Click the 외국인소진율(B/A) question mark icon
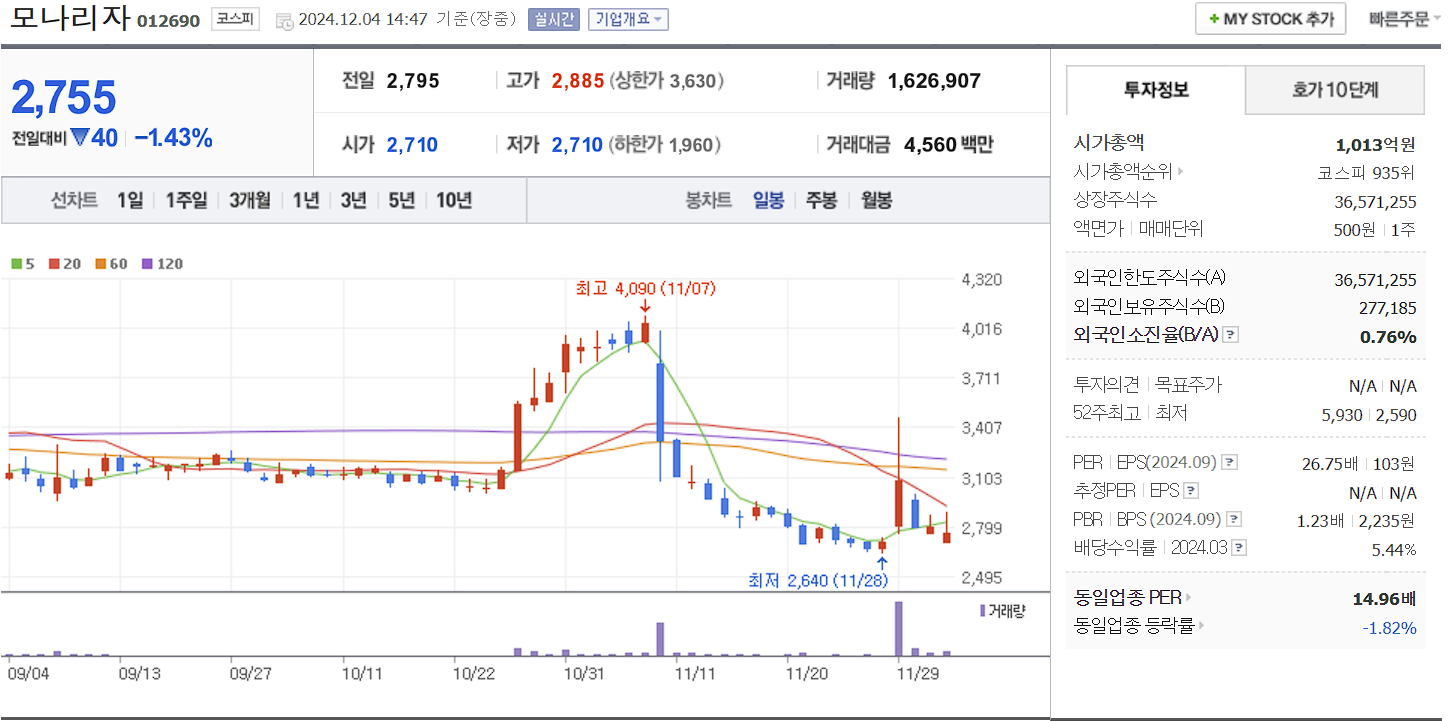 point(1230,337)
